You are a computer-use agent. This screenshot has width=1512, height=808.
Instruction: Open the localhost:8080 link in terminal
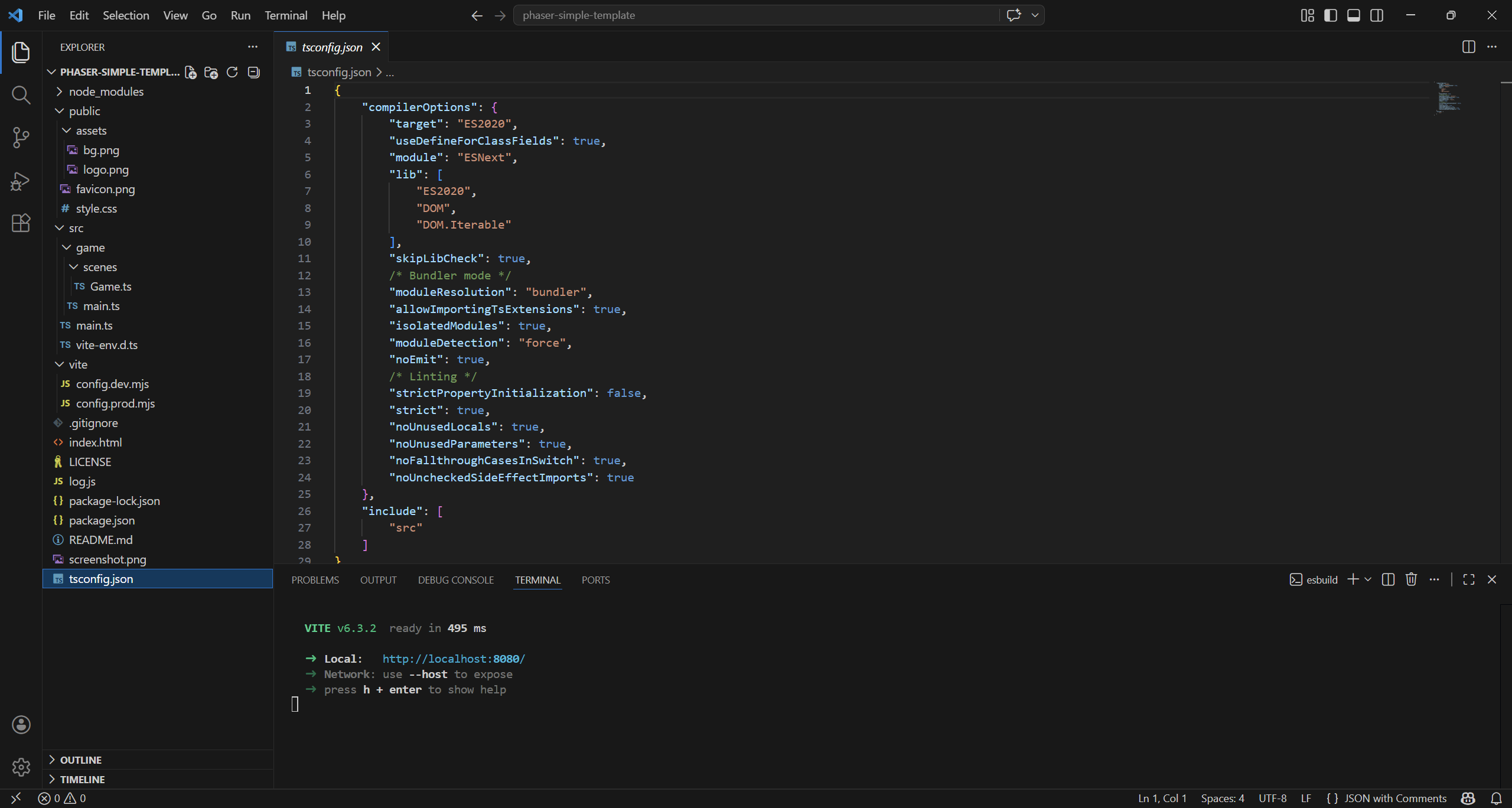[x=453, y=659]
